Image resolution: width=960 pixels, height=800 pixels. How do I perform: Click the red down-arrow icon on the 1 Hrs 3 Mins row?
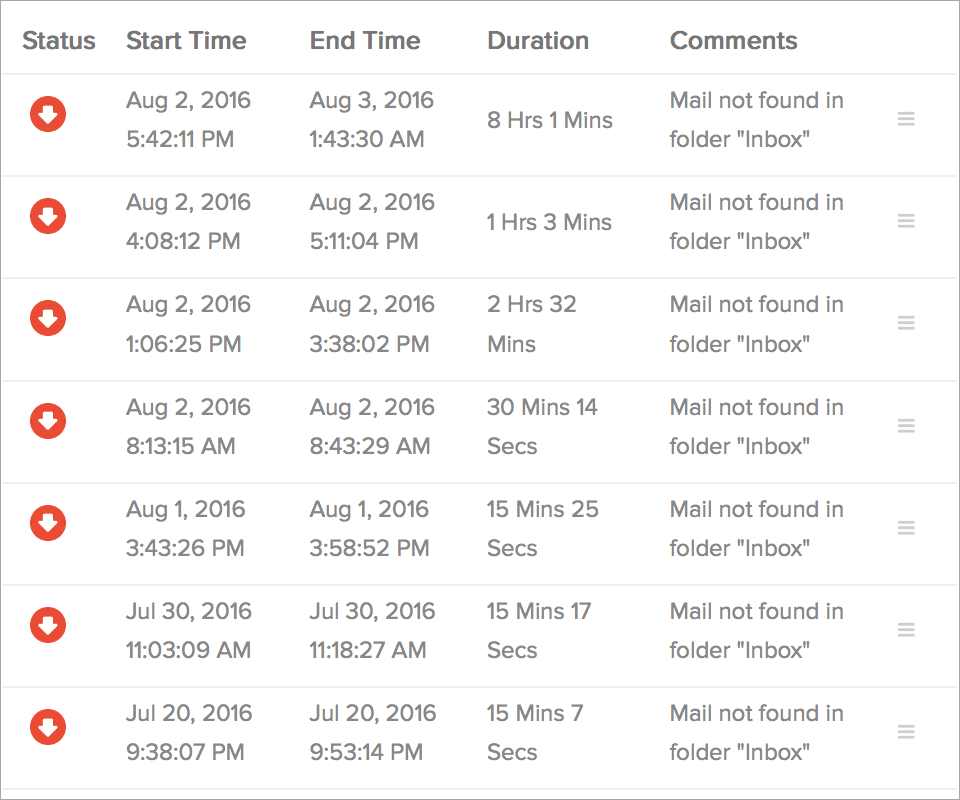[x=48, y=216]
